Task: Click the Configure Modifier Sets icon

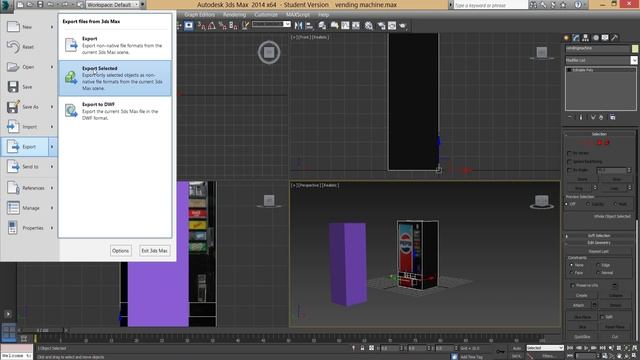Action: pos(613,118)
